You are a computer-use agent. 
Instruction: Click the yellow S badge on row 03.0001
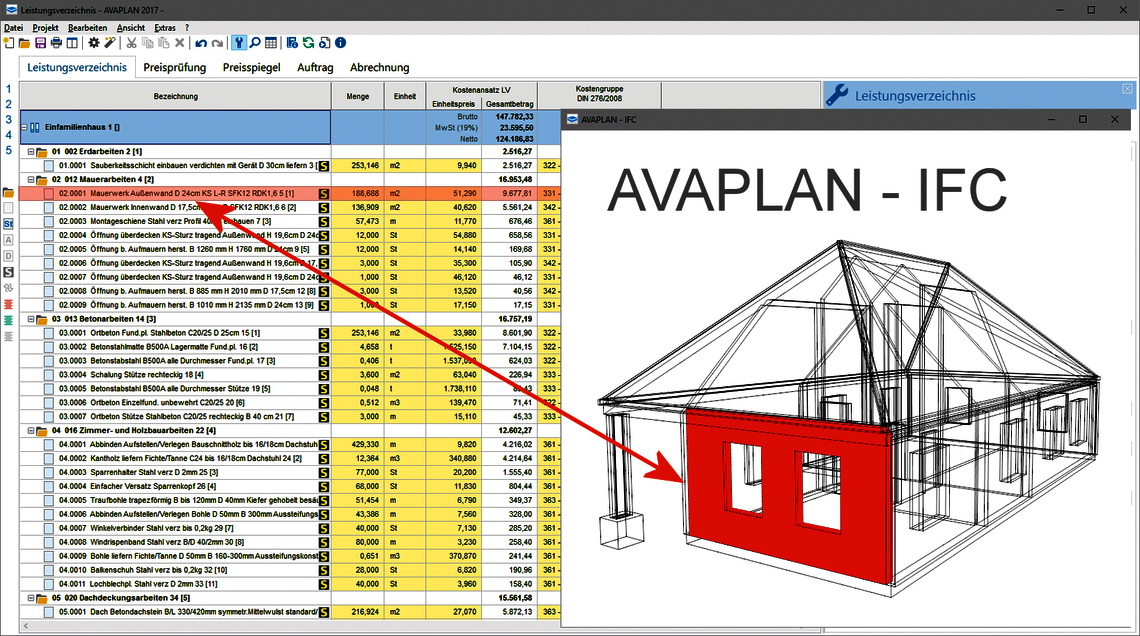[x=324, y=334]
